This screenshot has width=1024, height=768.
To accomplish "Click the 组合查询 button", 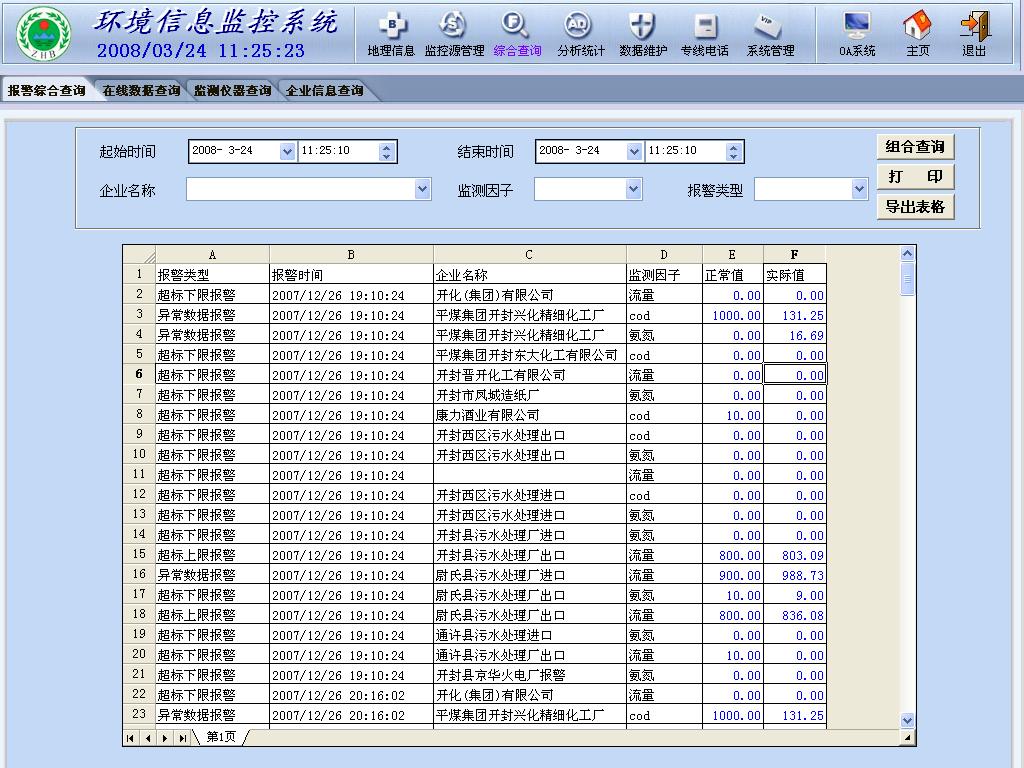I will 915,147.
